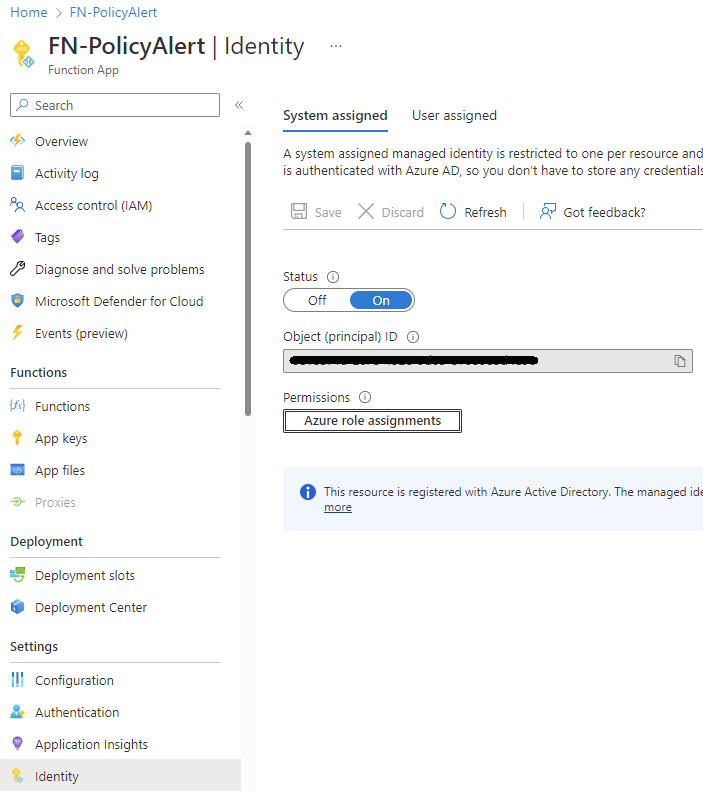Image resolution: width=703 pixels, height=792 pixels.
Task: Click the info icon next to Status
Action: 333,277
